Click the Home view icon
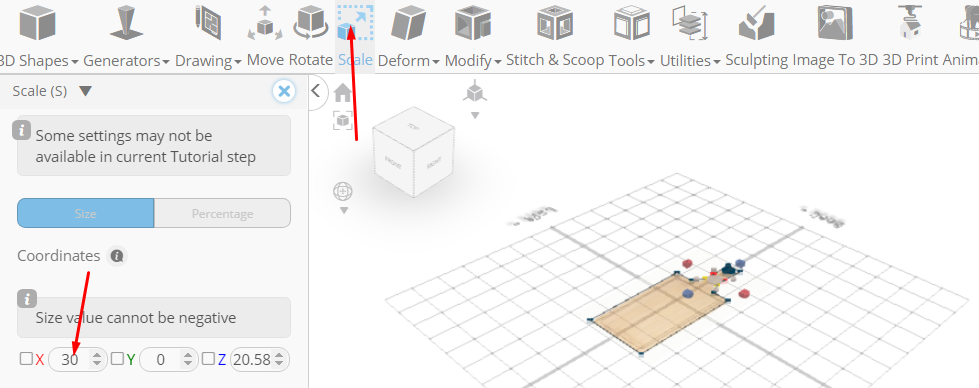Screen dimensions: 979x388 [x=343, y=92]
